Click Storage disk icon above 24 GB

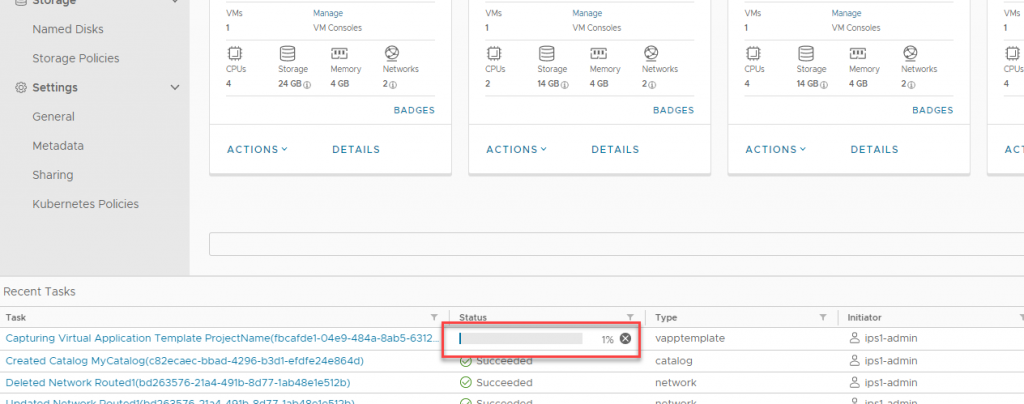(287, 53)
